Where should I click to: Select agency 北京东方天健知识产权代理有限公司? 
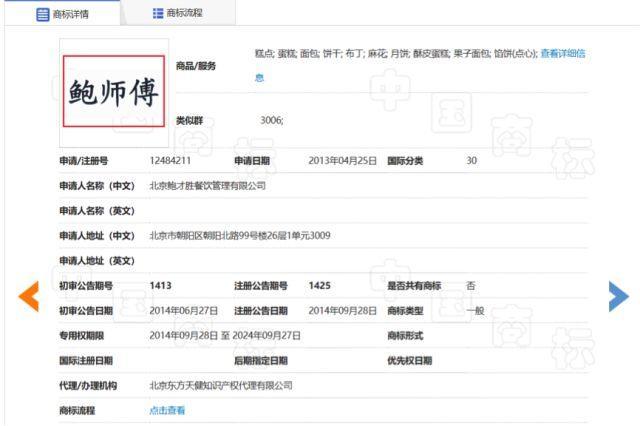pyautogui.click(x=221, y=385)
